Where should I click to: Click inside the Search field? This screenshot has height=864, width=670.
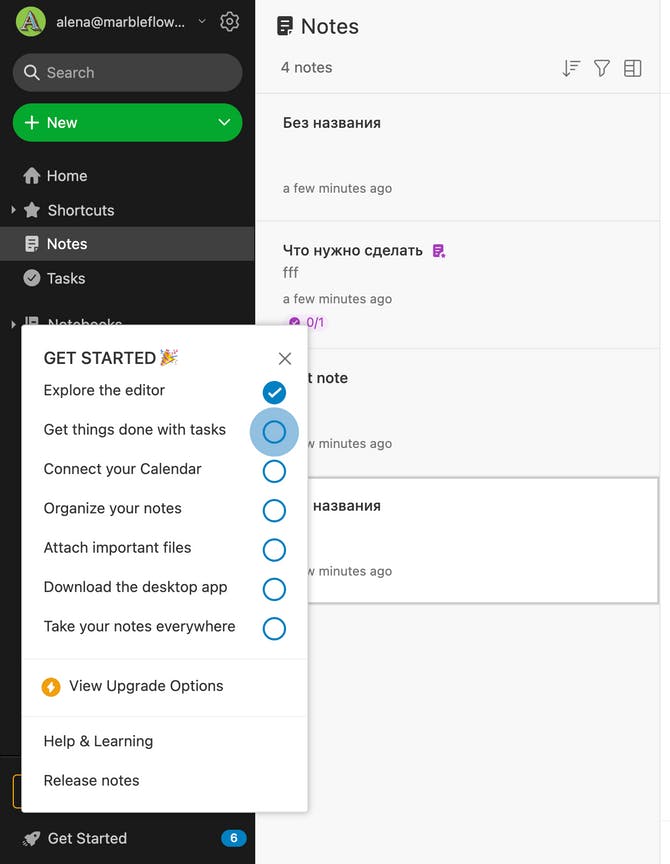pos(127,72)
